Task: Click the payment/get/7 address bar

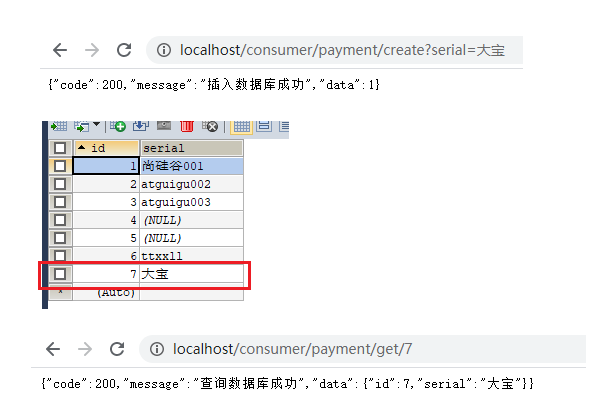Action: coord(362,349)
